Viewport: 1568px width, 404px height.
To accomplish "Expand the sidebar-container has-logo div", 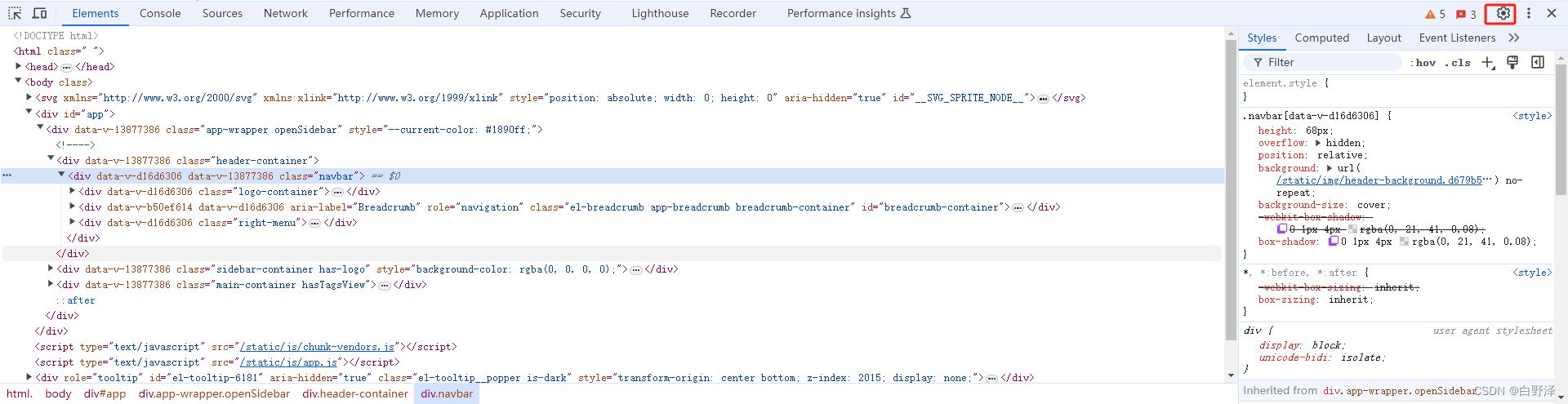I will point(51,268).
